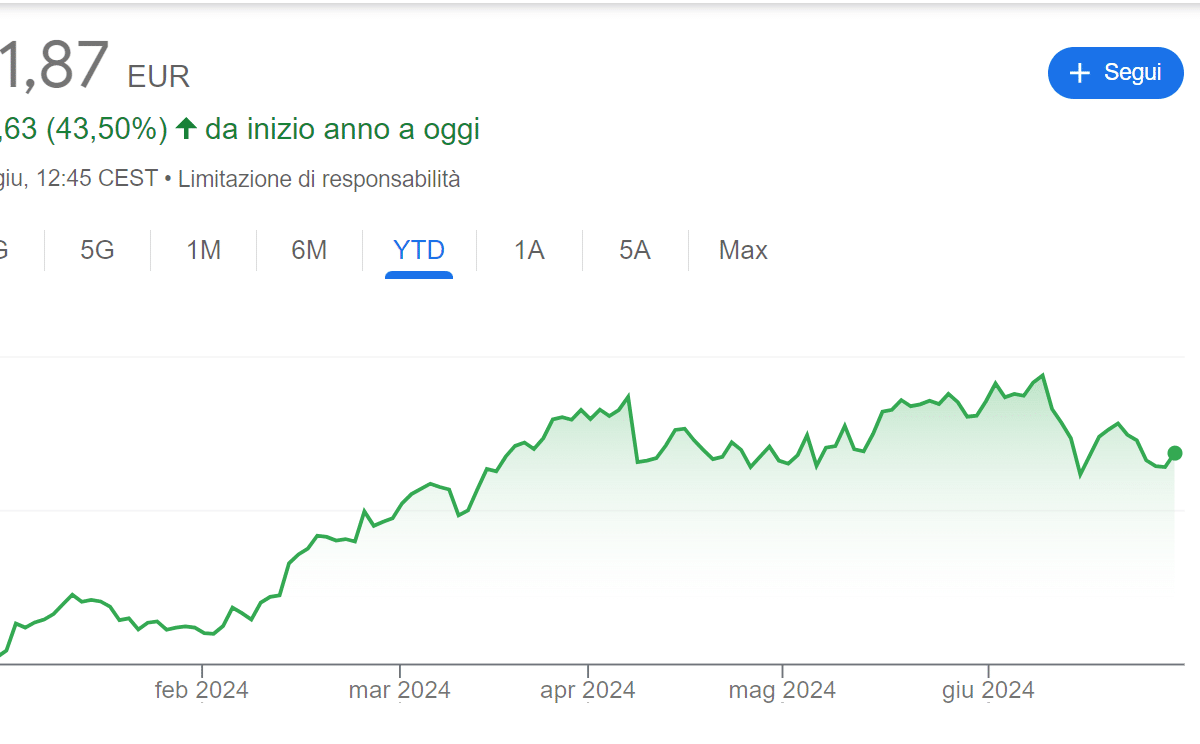Switch chart to 1A range
This screenshot has height=744, width=1200.
[529, 250]
